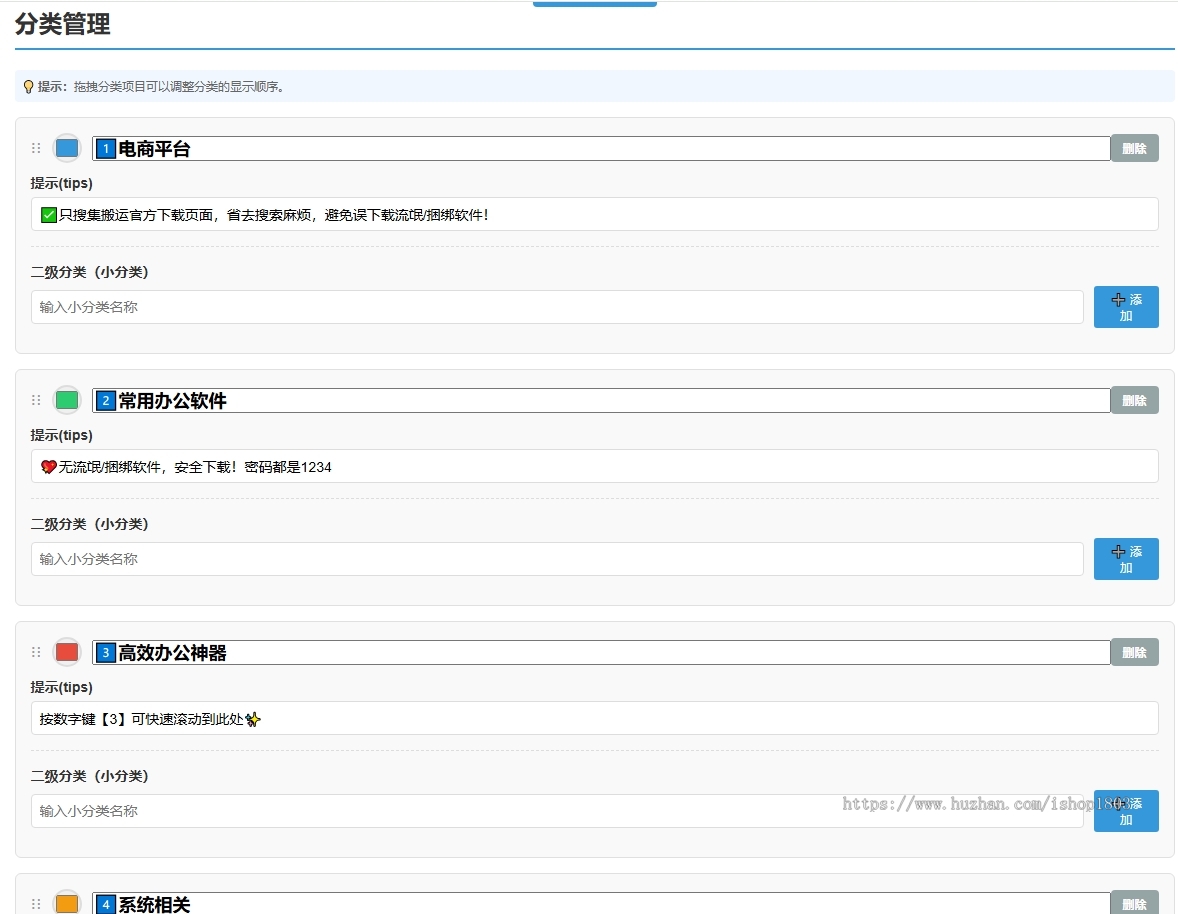Open the green color swatch for 常用办公软件
The height and width of the screenshot is (914, 1178).
(67, 400)
